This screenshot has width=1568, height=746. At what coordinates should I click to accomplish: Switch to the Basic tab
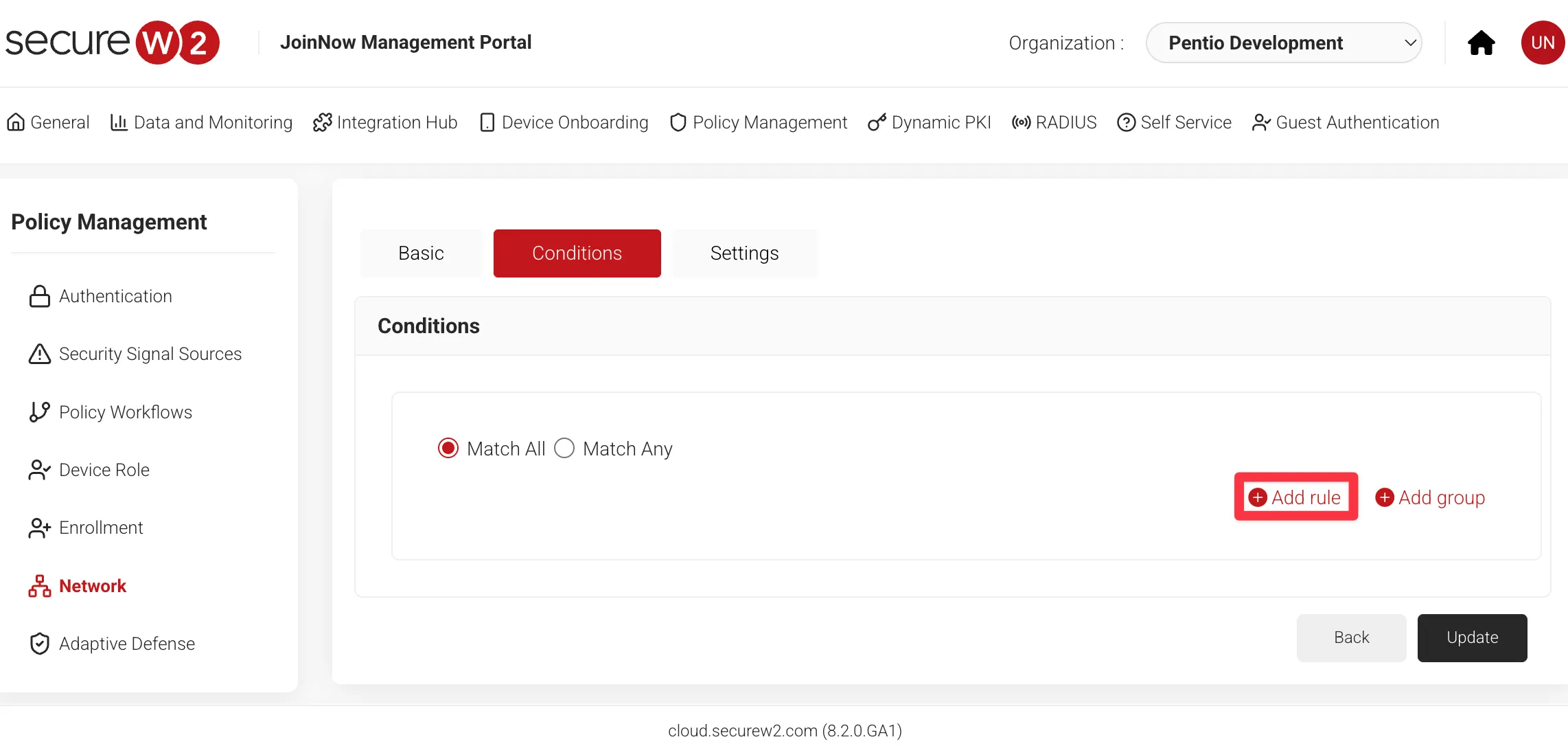[421, 253]
